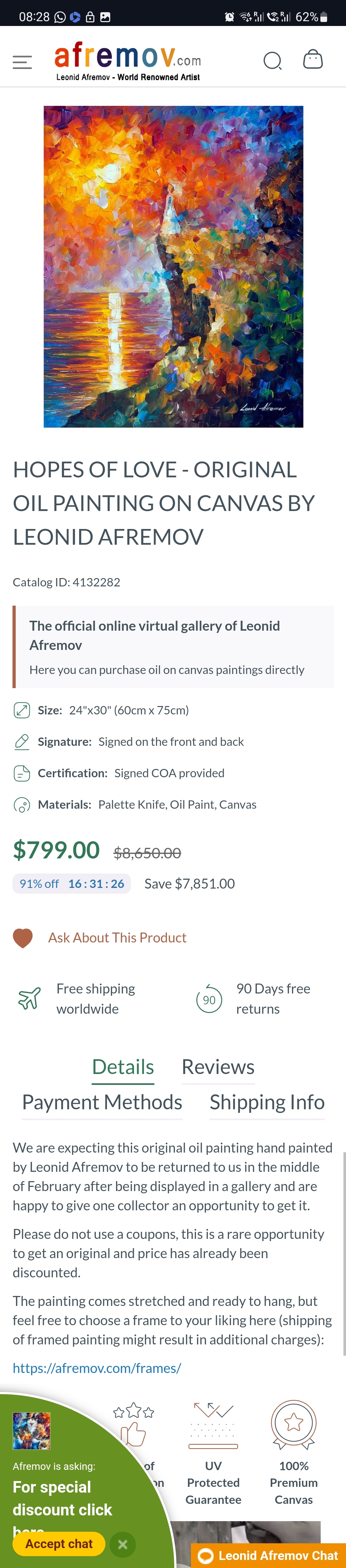Tap the Premium Canvas badge icon
This screenshot has height=1568, width=346.
294,1425
